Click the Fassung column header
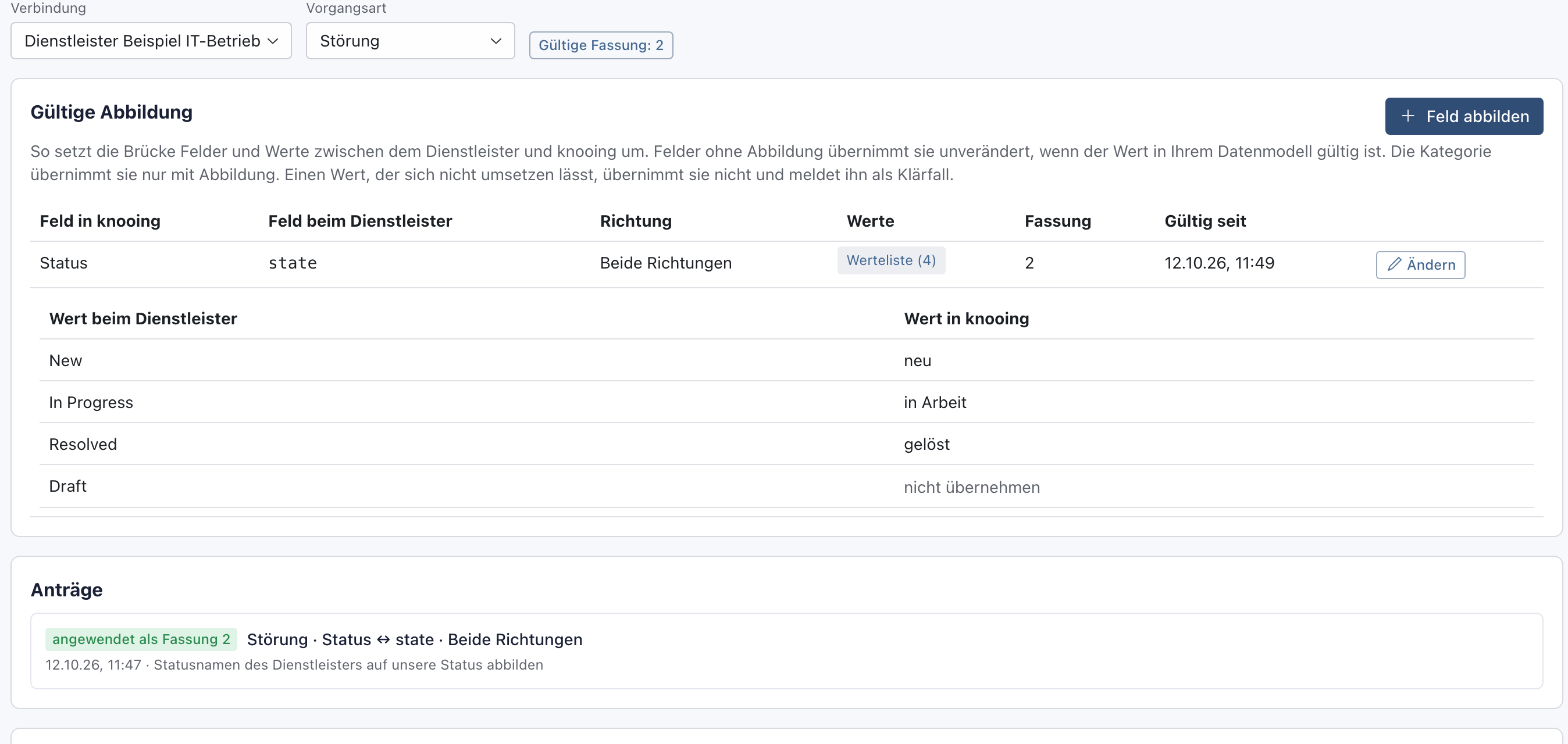Image resolution: width=1568 pixels, height=744 pixels. click(x=1058, y=221)
